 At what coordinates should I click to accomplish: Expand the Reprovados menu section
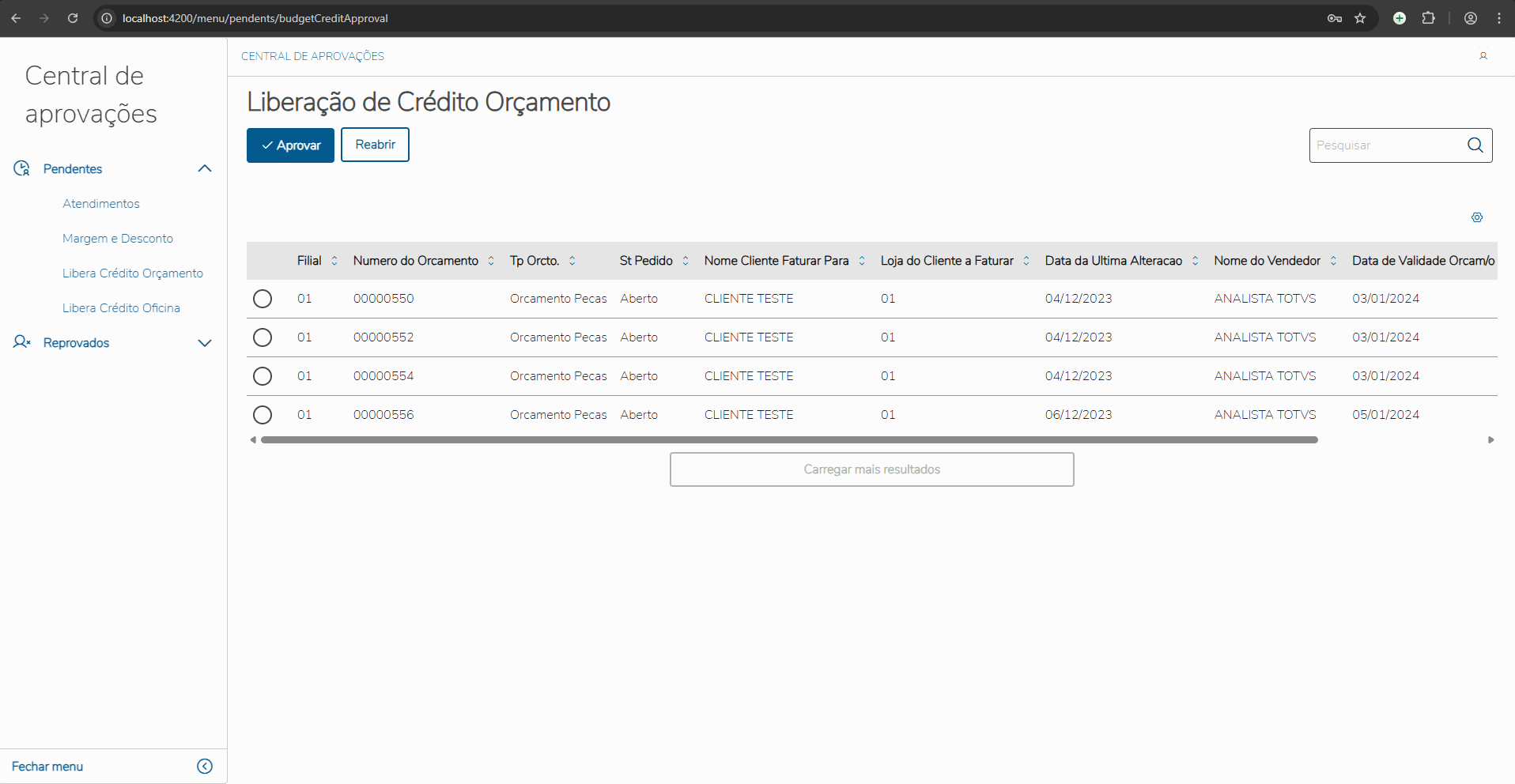point(205,343)
